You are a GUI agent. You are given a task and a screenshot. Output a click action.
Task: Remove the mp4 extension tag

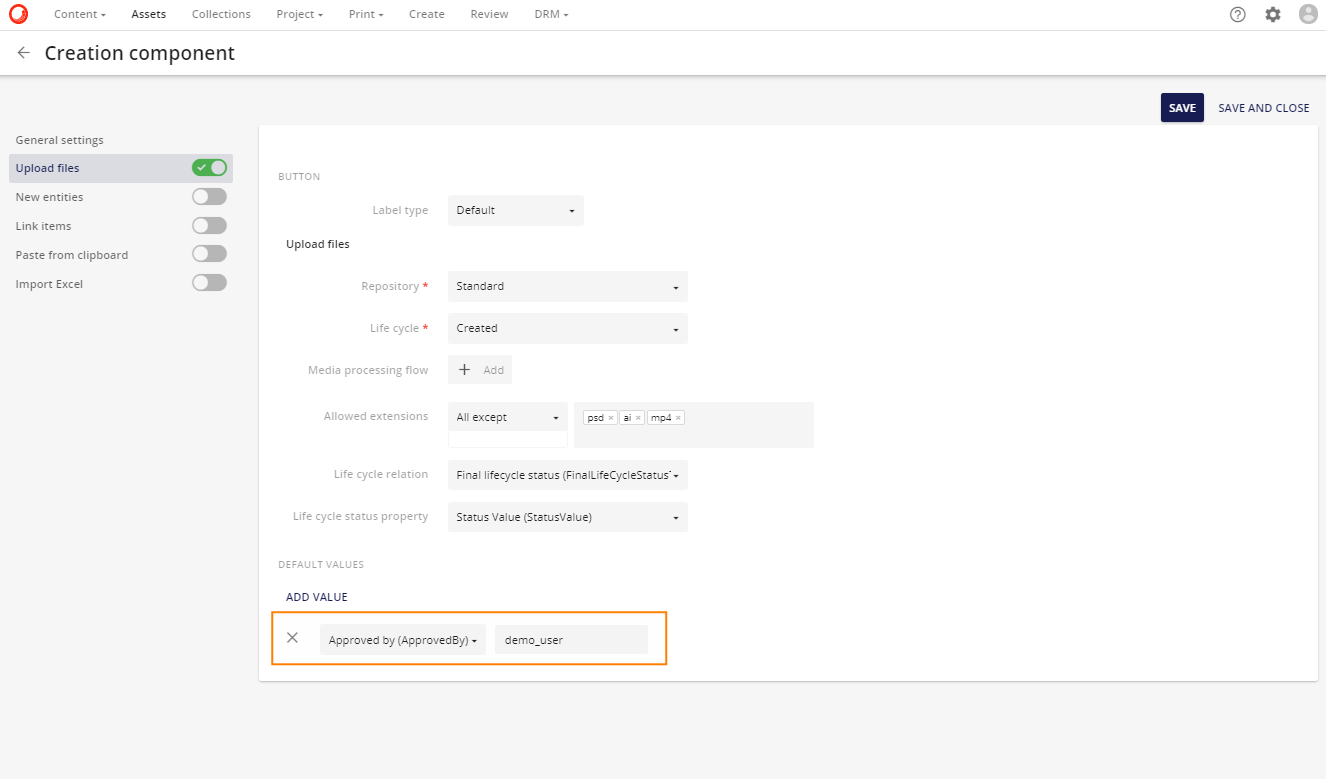click(677, 417)
